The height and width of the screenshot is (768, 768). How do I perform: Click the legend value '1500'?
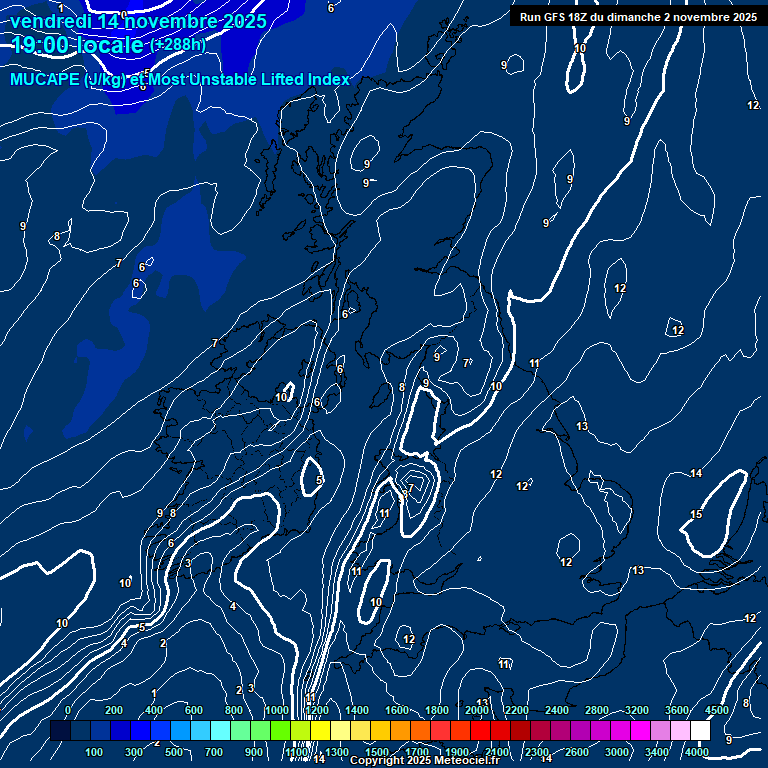click(377, 752)
